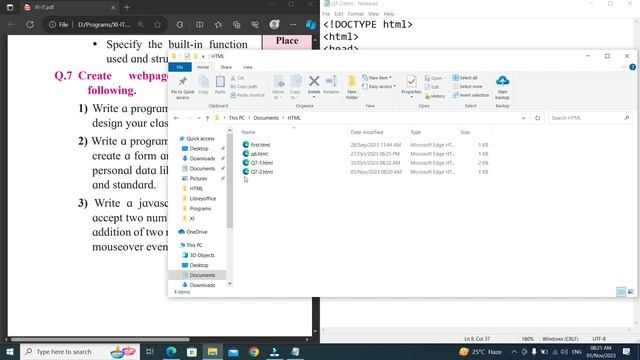
Task: Click the Windows Start button
Action: point(9,351)
